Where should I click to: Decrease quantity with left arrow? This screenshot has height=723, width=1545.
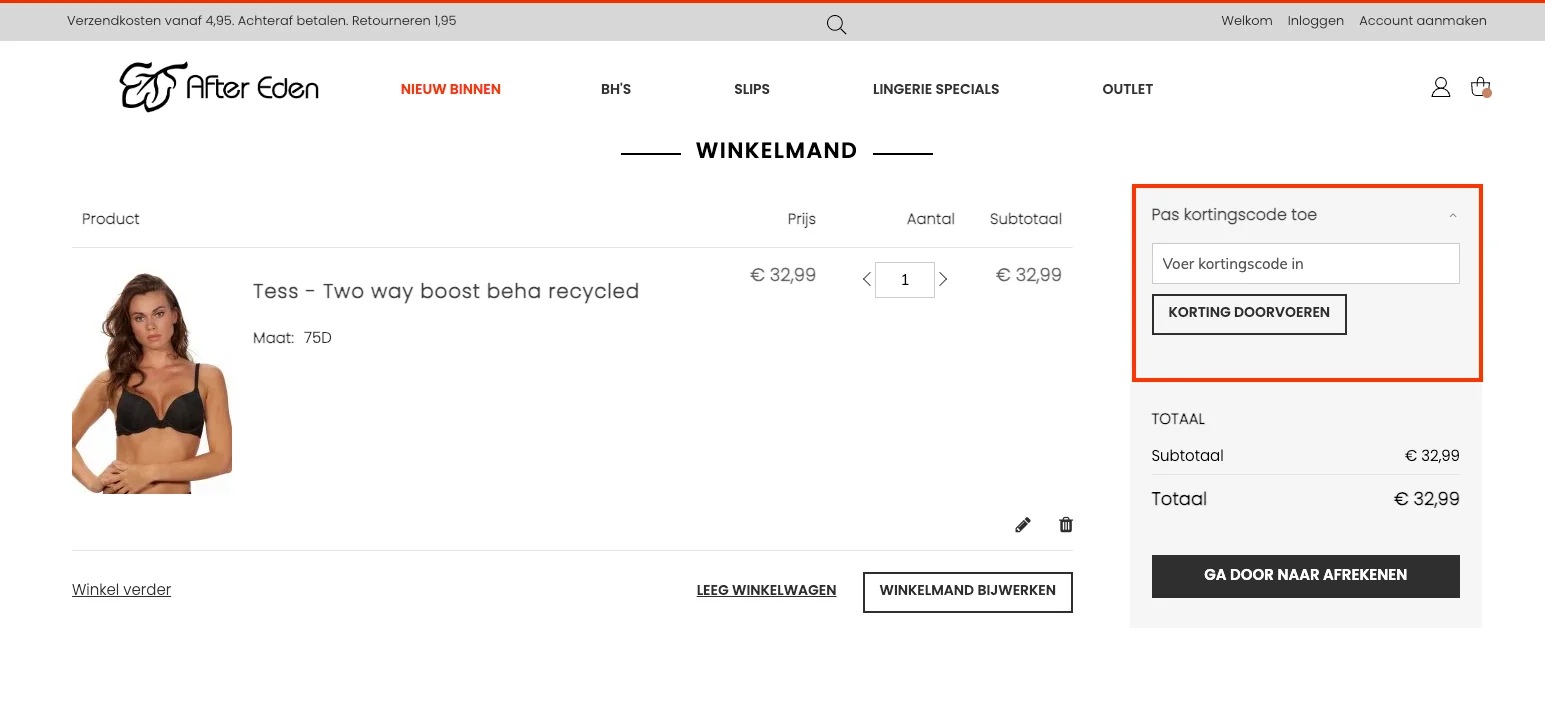(866, 280)
